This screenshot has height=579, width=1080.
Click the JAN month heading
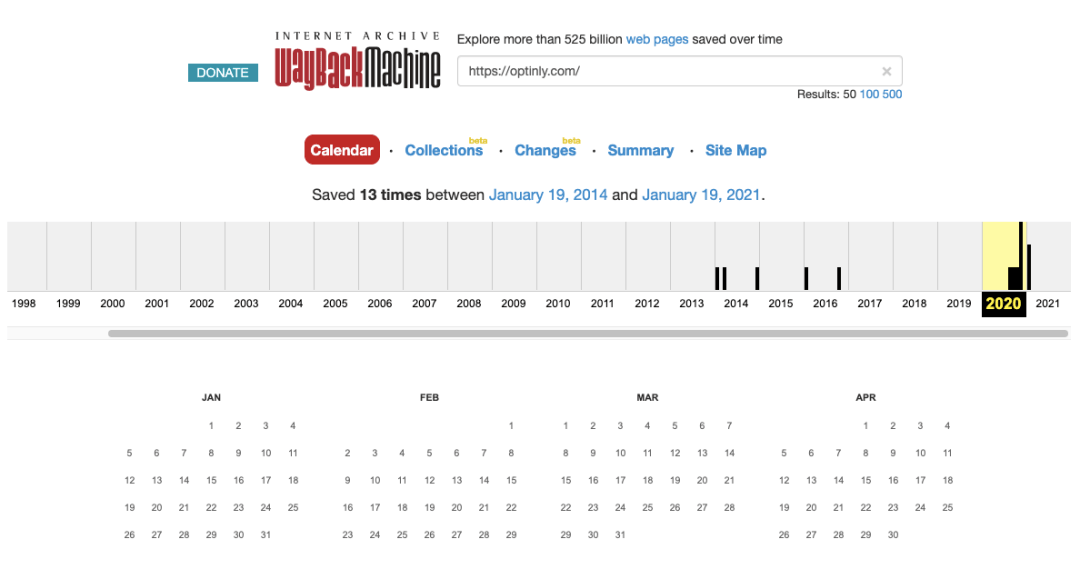pos(211,397)
